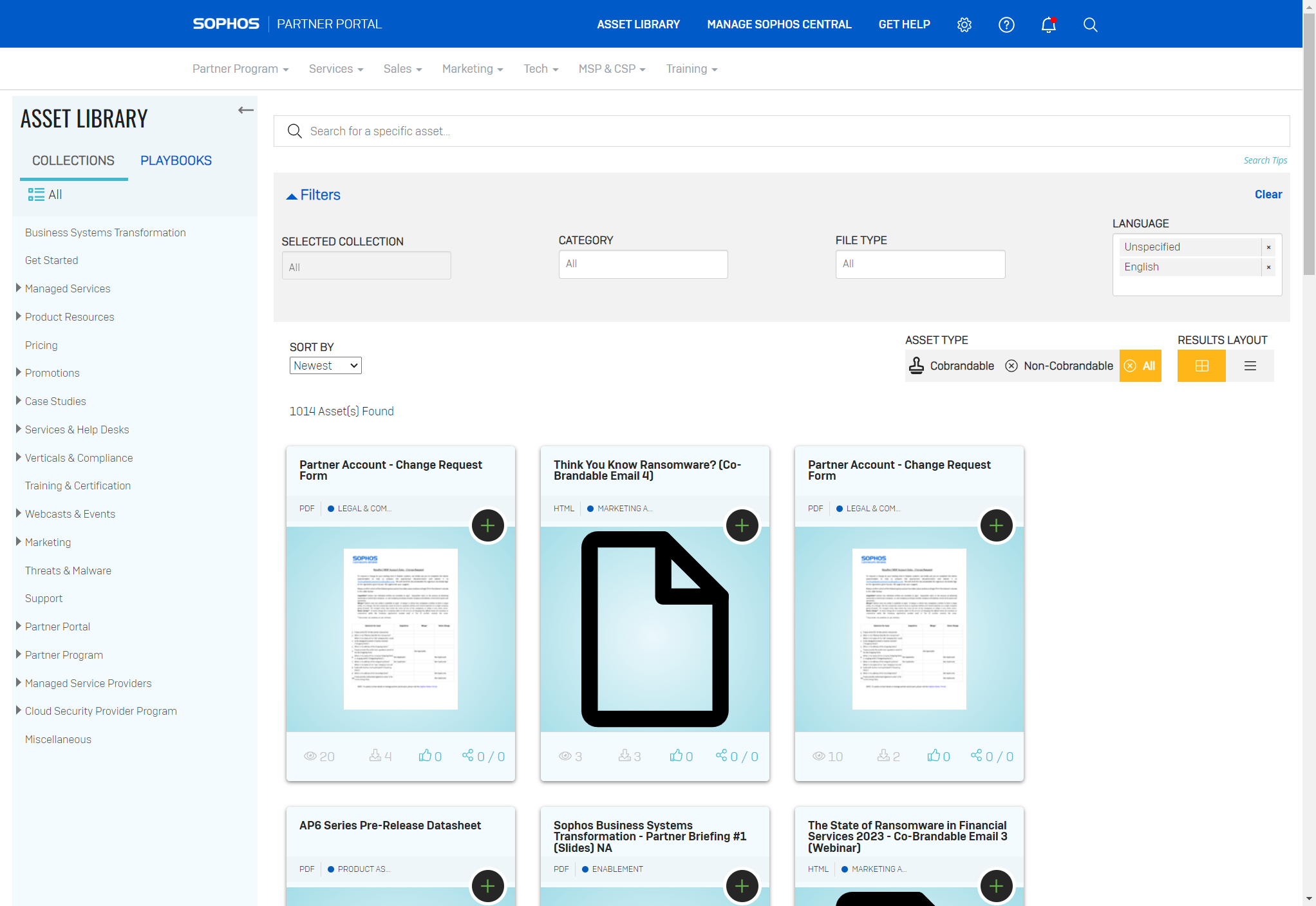
Task: Click download icon on card with 2 downloads
Action: (x=883, y=755)
